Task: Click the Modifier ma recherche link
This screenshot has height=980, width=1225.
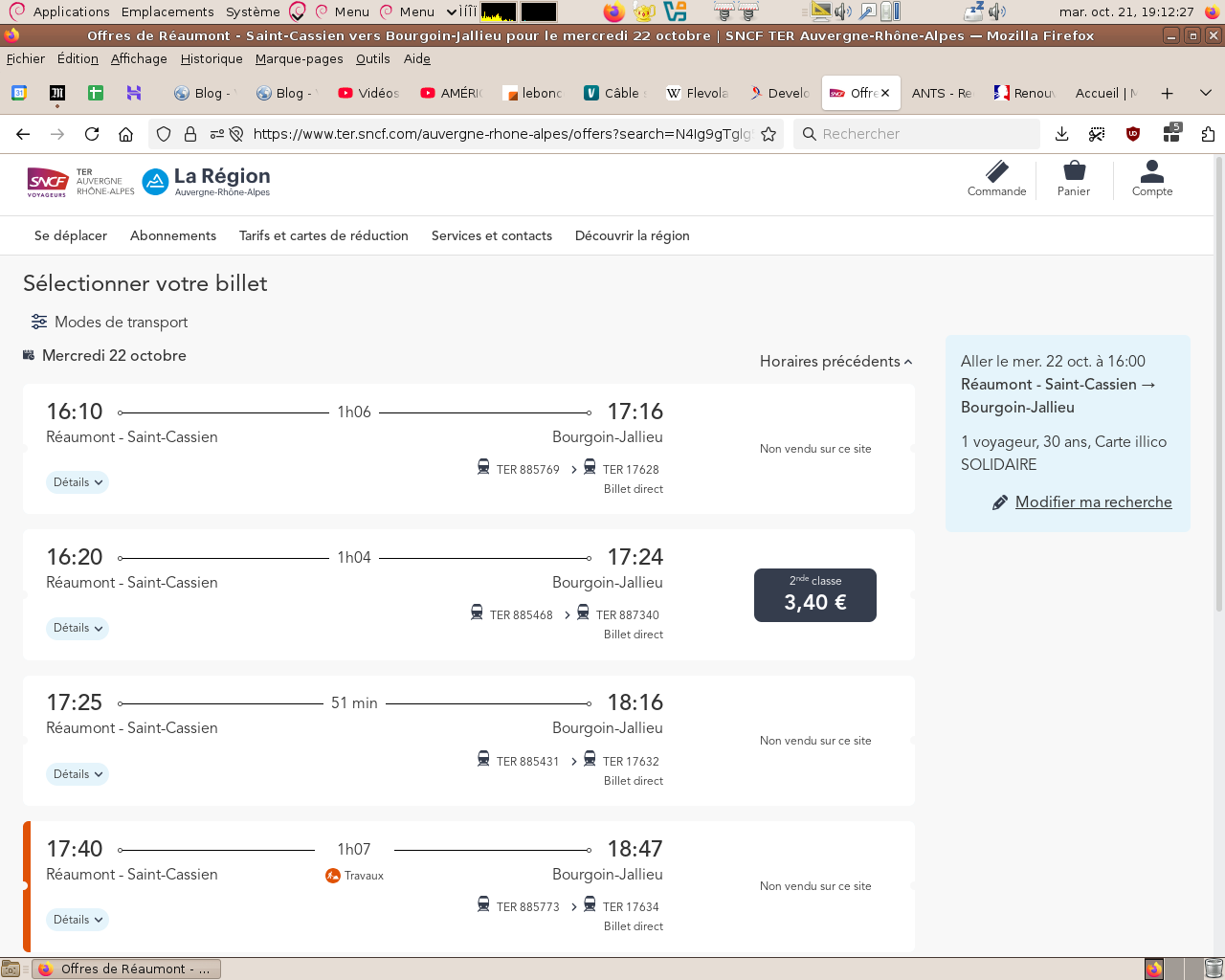Action: point(1093,501)
